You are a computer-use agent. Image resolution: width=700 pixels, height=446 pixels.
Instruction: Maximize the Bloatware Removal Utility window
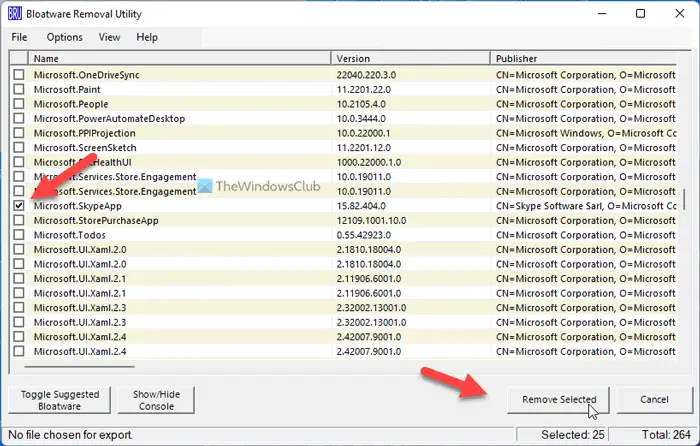pyautogui.click(x=640, y=13)
